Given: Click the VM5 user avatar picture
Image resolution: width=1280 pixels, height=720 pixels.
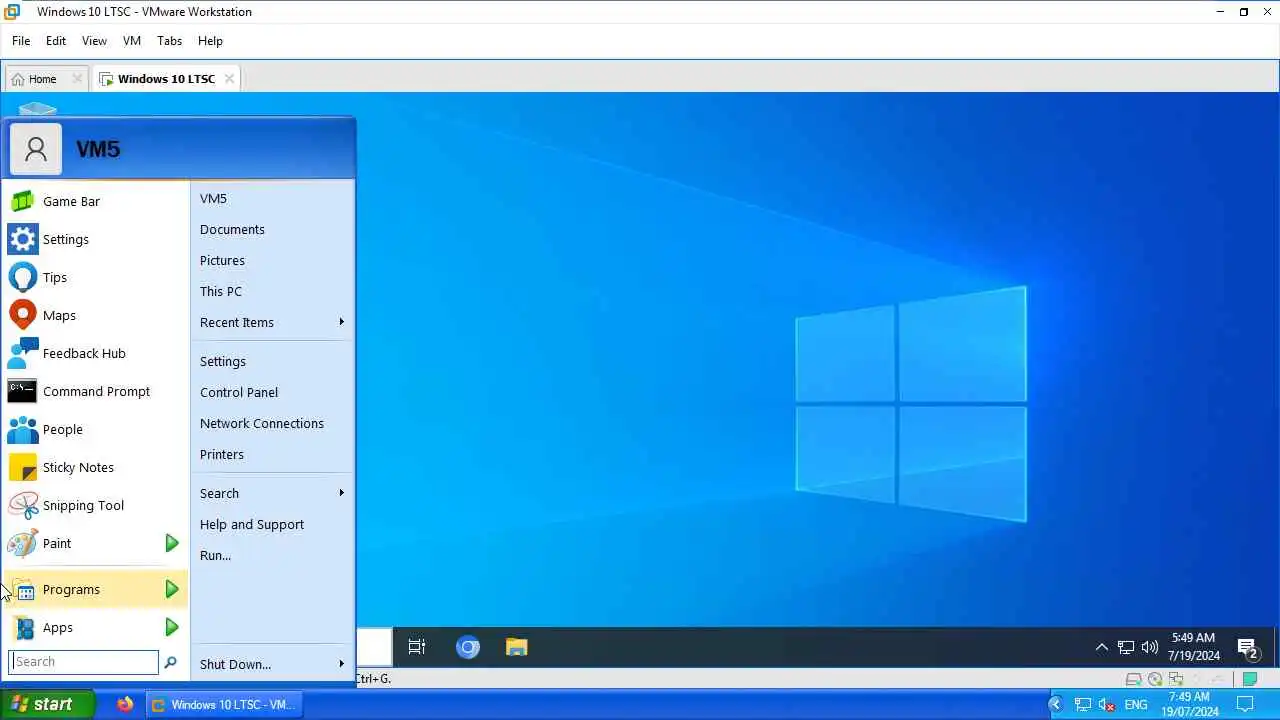Looking at the screenshot, I should pyautogui.click(x=36, y=149).
